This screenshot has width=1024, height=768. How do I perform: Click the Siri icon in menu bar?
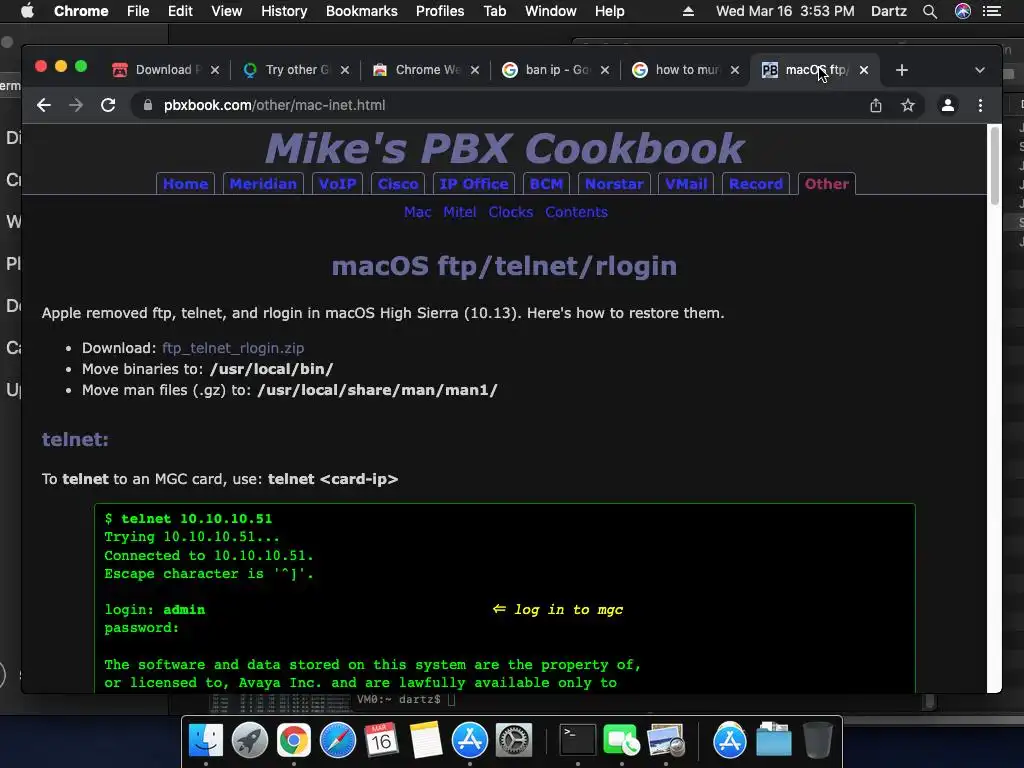[x=963, y=11]
